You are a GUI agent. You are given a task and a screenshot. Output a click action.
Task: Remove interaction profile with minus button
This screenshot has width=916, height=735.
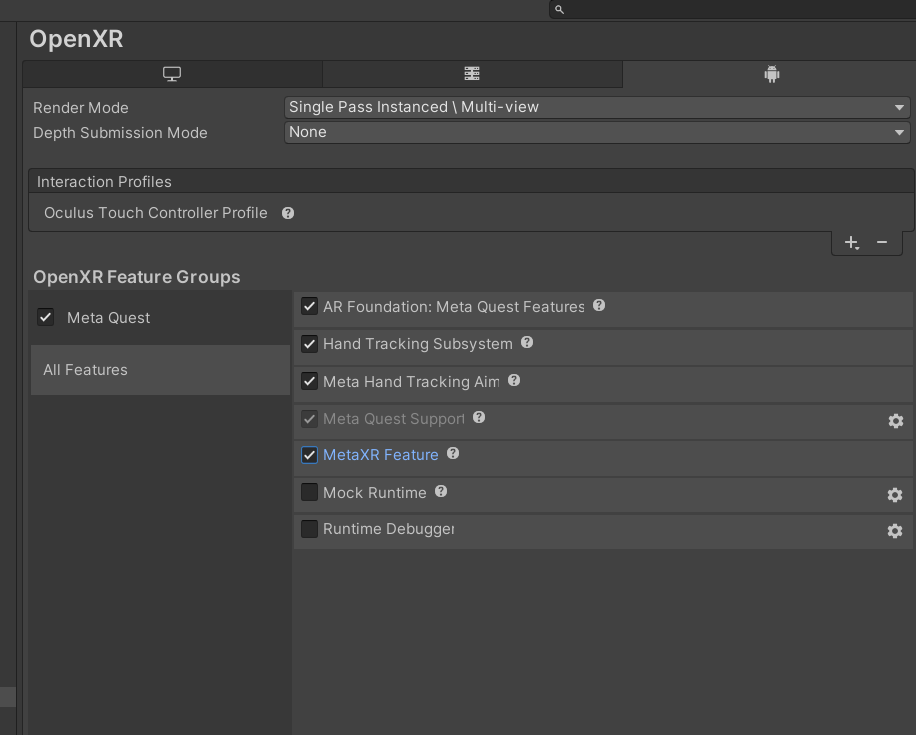point(882,242)
